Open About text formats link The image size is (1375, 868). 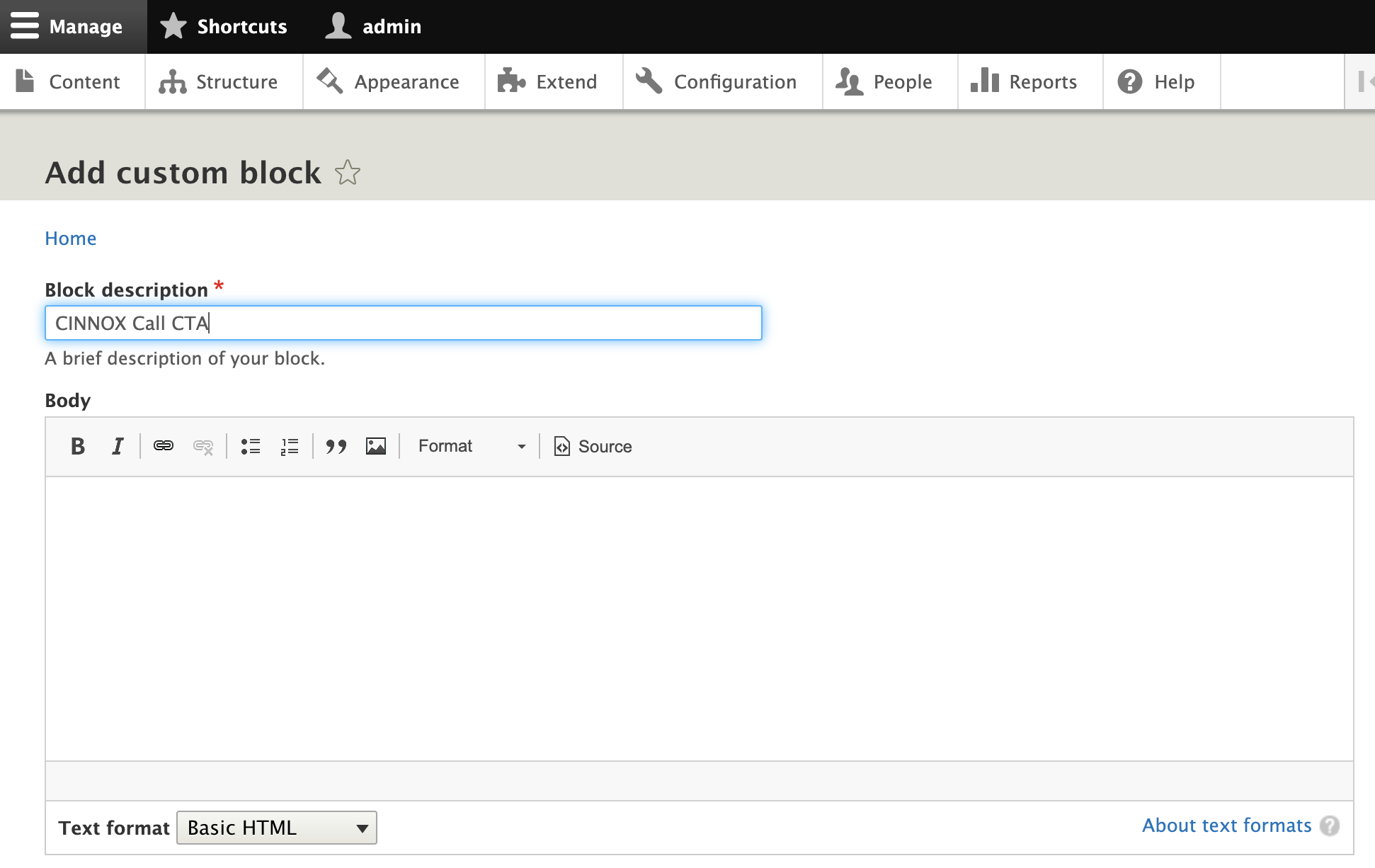(1226, 826)
